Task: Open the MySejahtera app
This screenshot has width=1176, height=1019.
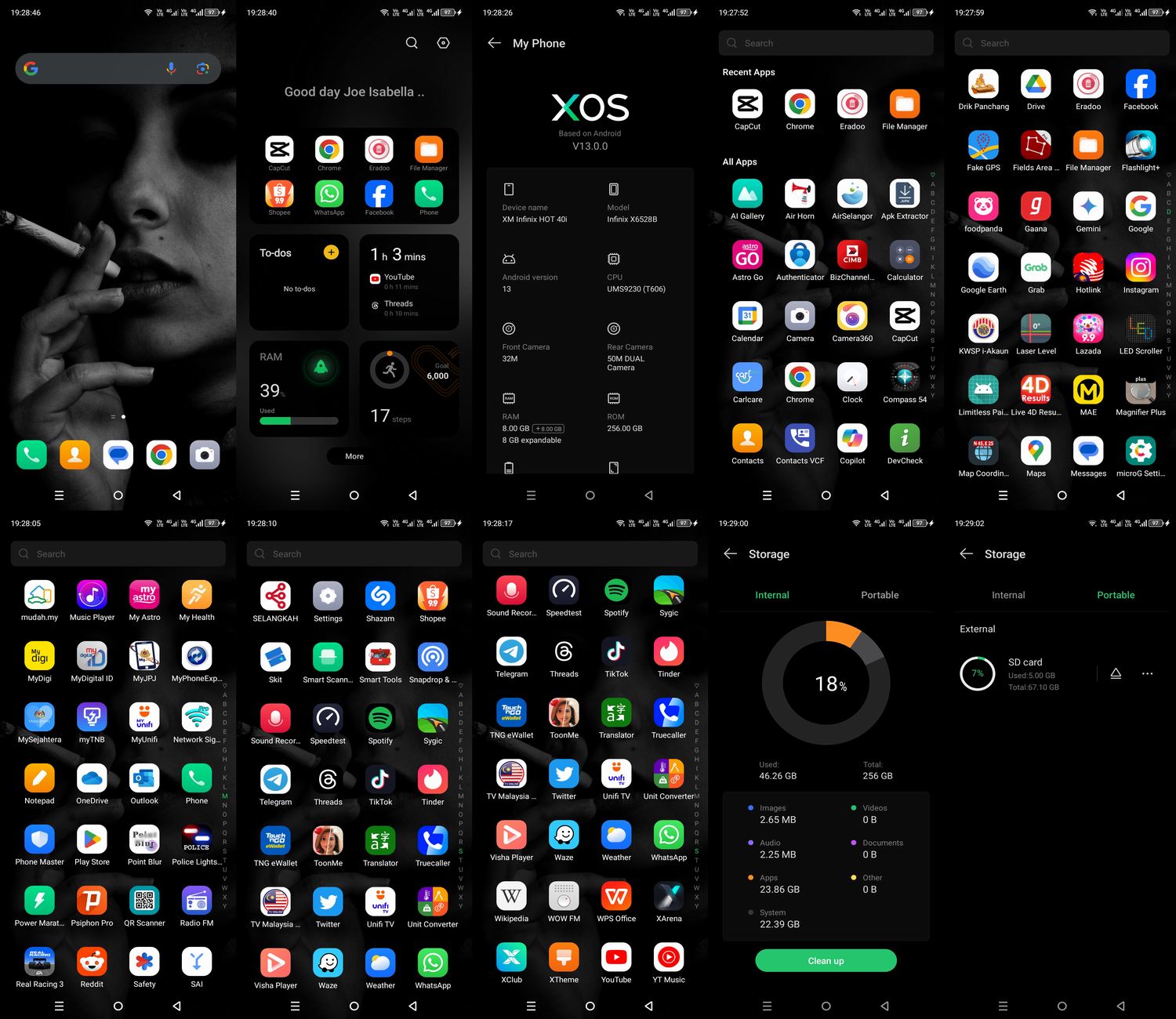Action: click(39, 717)
